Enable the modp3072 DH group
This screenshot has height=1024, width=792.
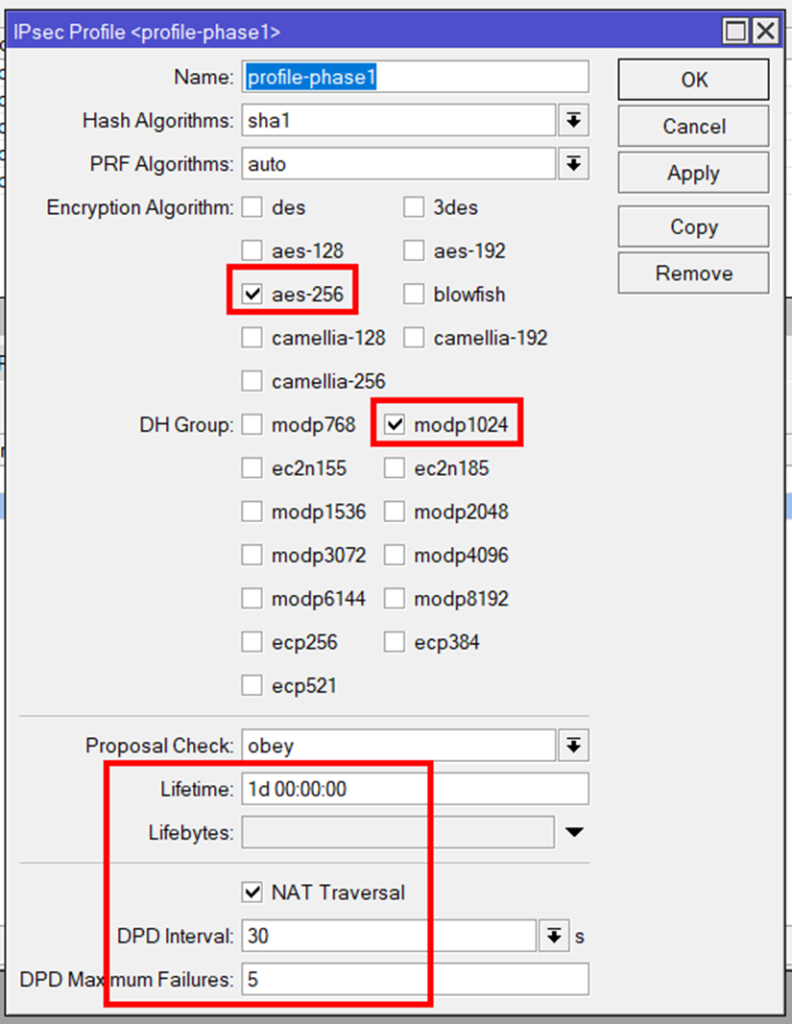[252, 556]
